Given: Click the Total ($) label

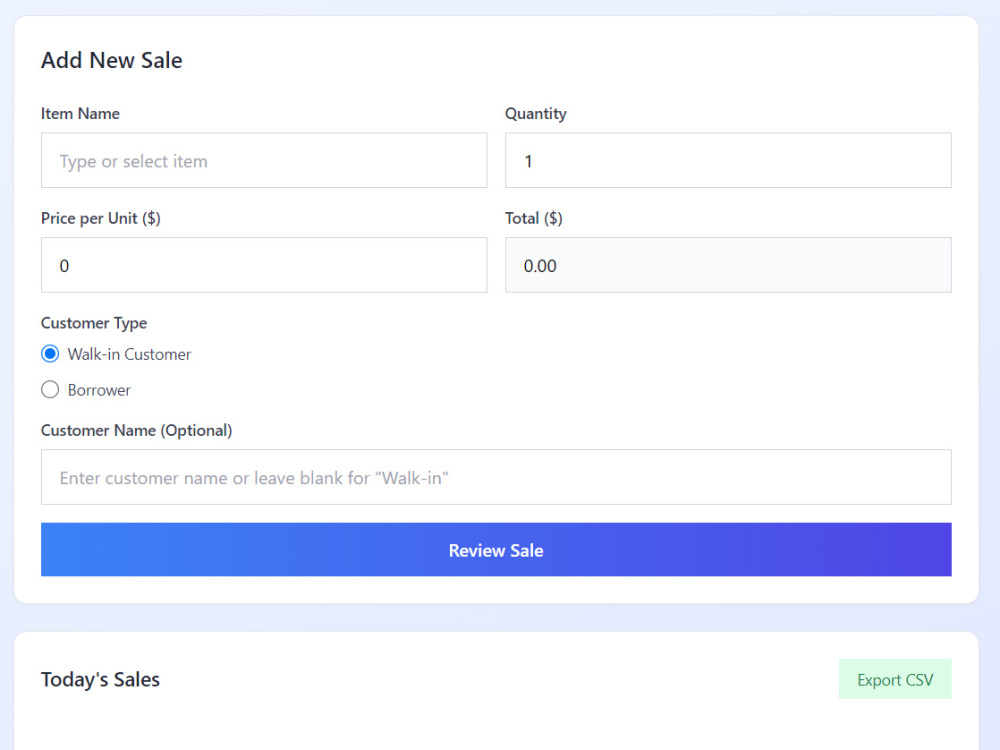Looking at the screenshot, I should [x=534, y=218].
